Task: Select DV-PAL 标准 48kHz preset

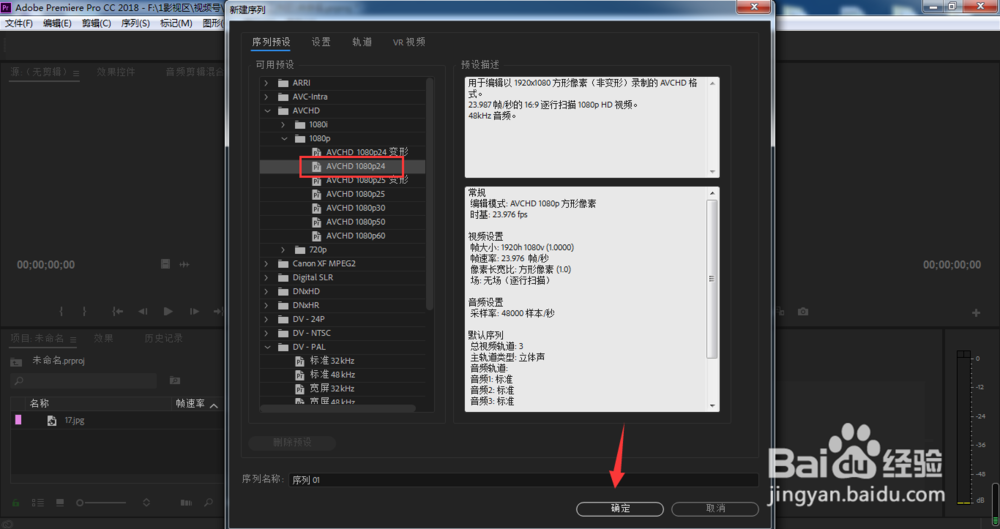Action: coord(332,375)
